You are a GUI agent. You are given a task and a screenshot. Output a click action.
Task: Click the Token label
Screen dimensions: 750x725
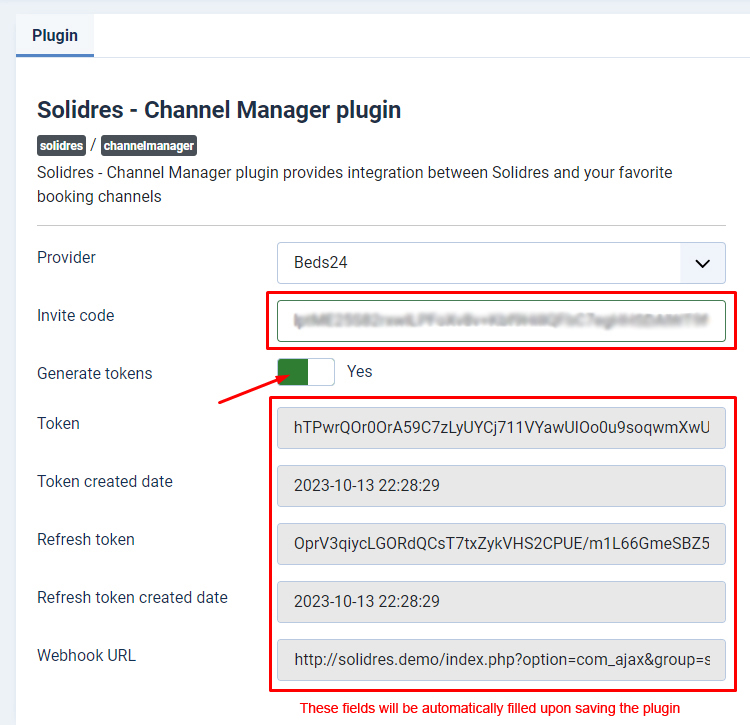tap(58, 423)
